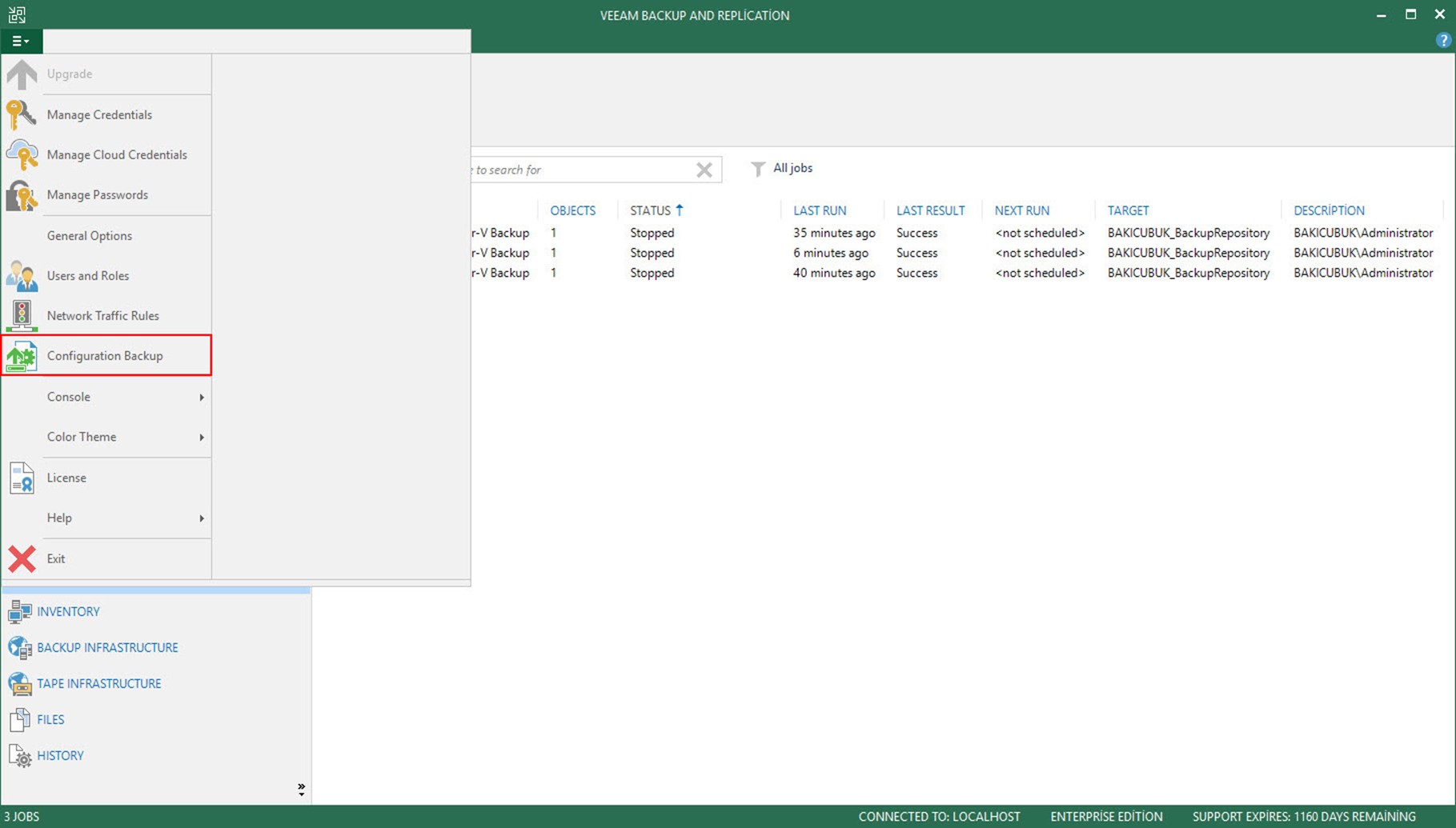Click the All jobs filter label
Viewport: 1456px width, 828px height.
[x=792, y=168]
